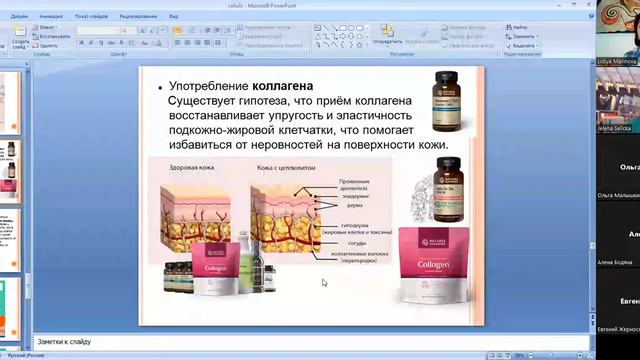This screenshot has height=360, width=640.
Task: Click zoom out minus button
Action: point(531,356)
